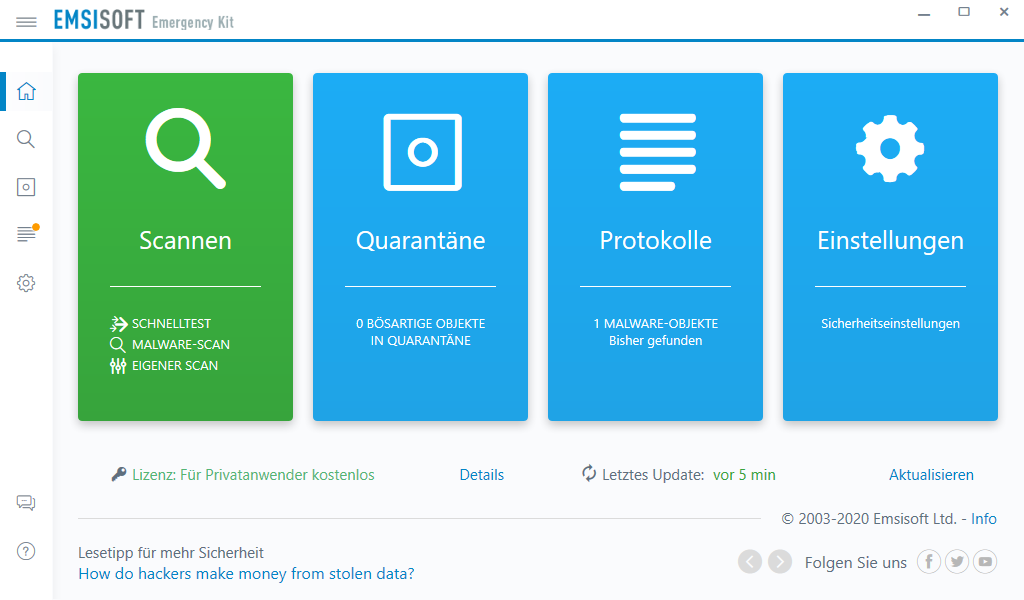Click the Eigener Scan sliders icon
The image size is (1024, 600).
tap(118, 366)
